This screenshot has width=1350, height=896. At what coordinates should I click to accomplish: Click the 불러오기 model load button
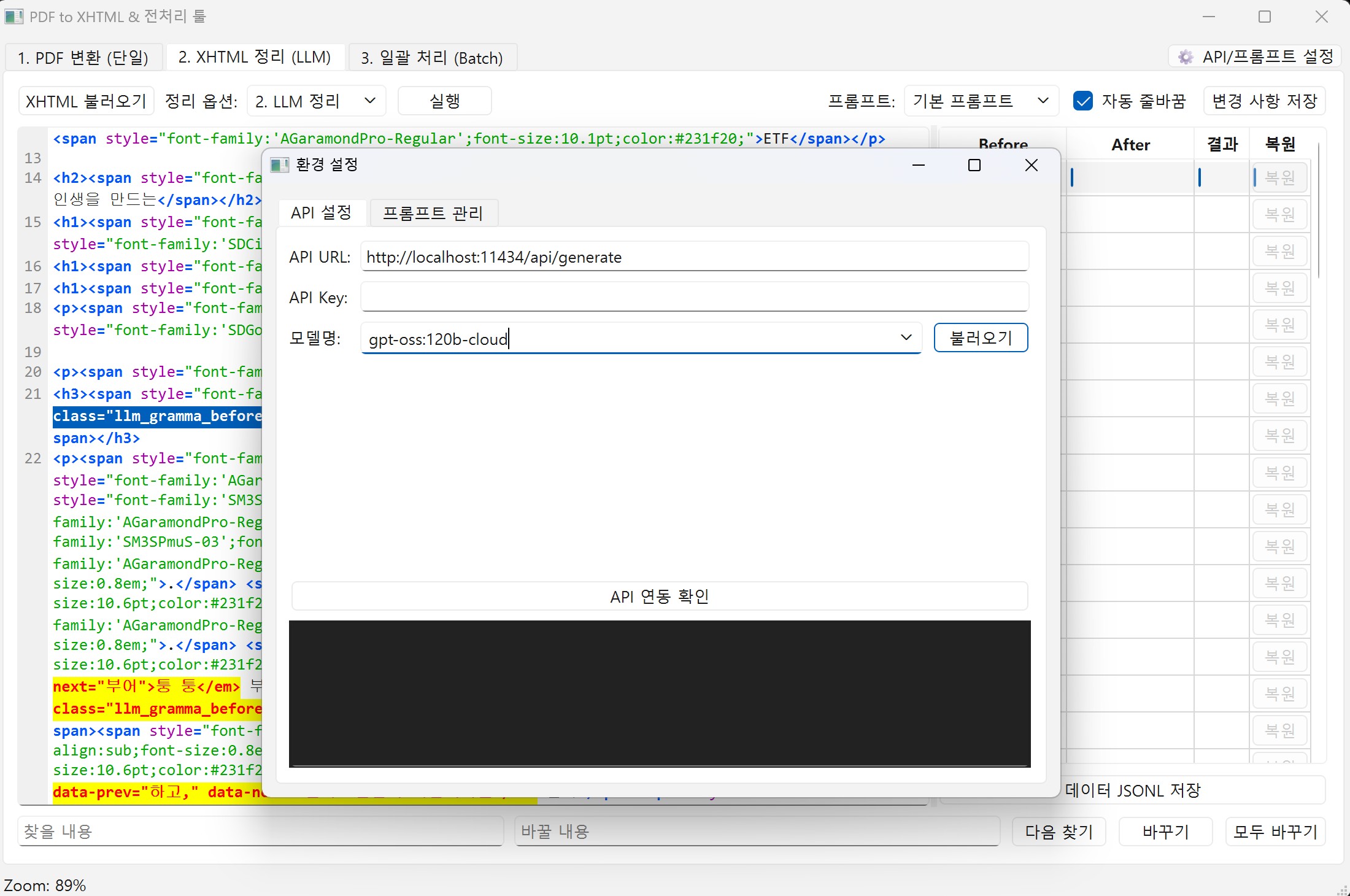(980, 338)
